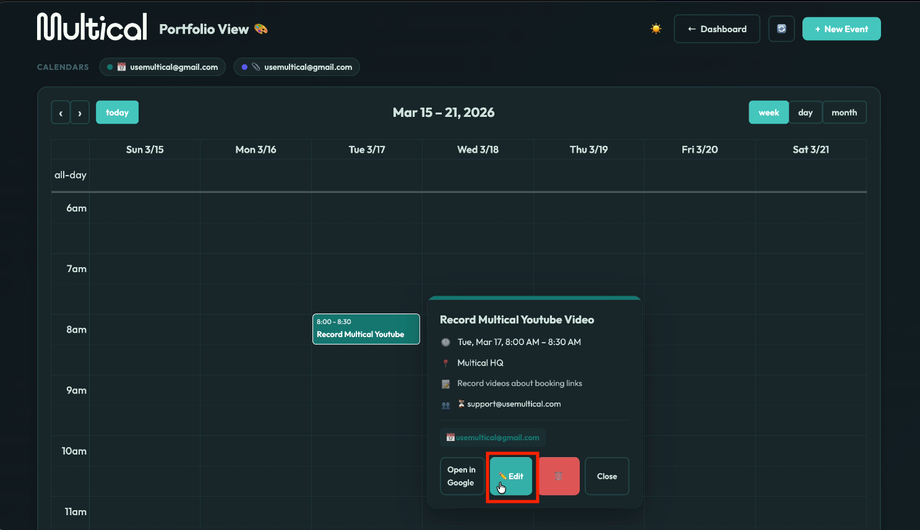Screen dimensions: 920x530
Task: Select the Thu 3/19 column header
Action: click(588, 150)
